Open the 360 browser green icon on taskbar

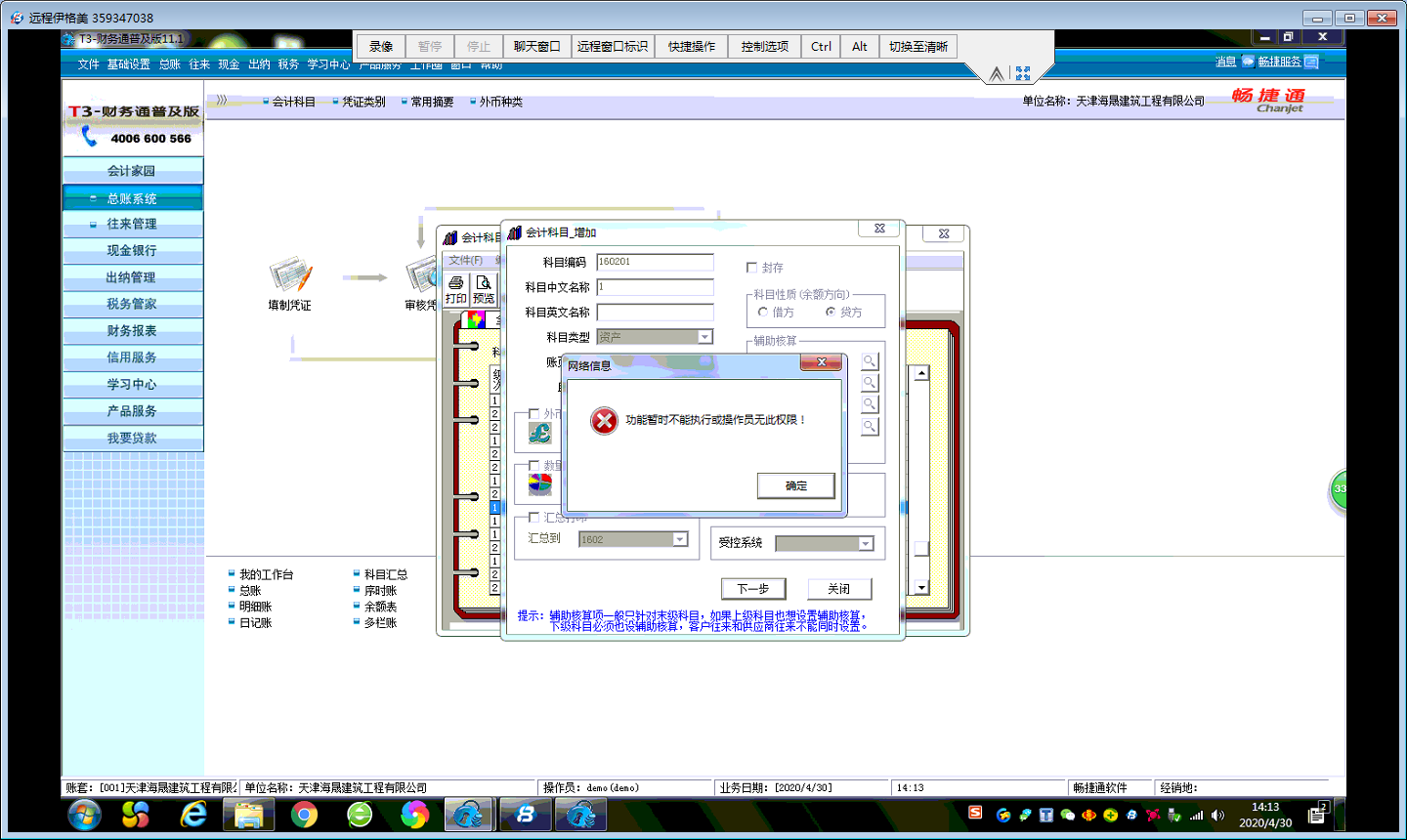360,814
